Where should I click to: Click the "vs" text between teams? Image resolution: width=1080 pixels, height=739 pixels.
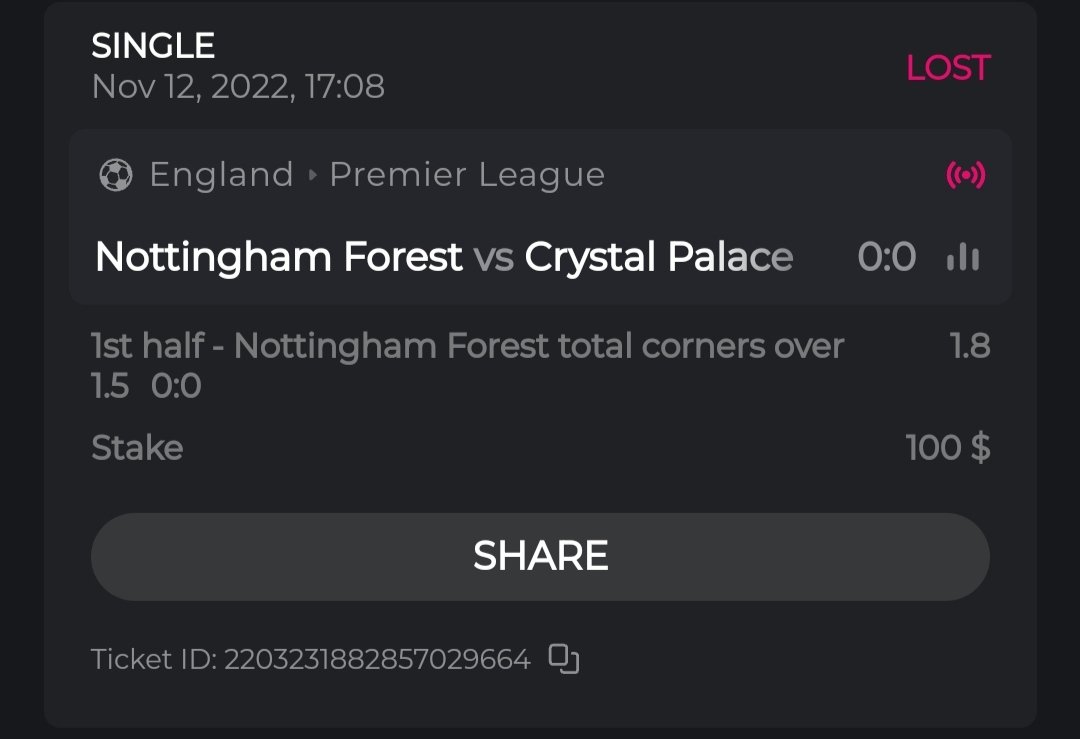(493, 259)
